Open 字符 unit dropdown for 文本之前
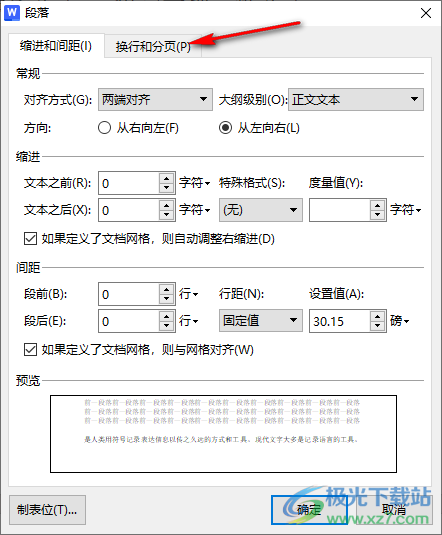 (195, 183)
